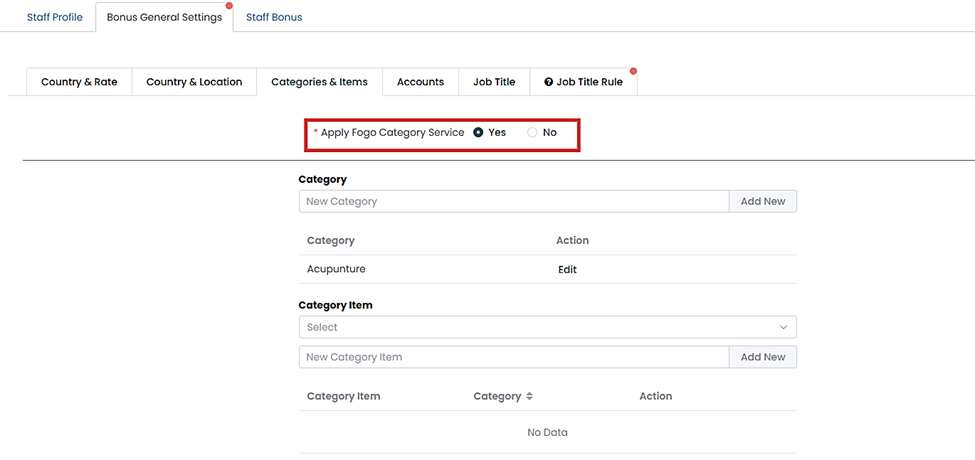Click Add New beside the New Category Item field
Image resolution: width=975 pixels, height=460 pixels.
tap(762, 357)
